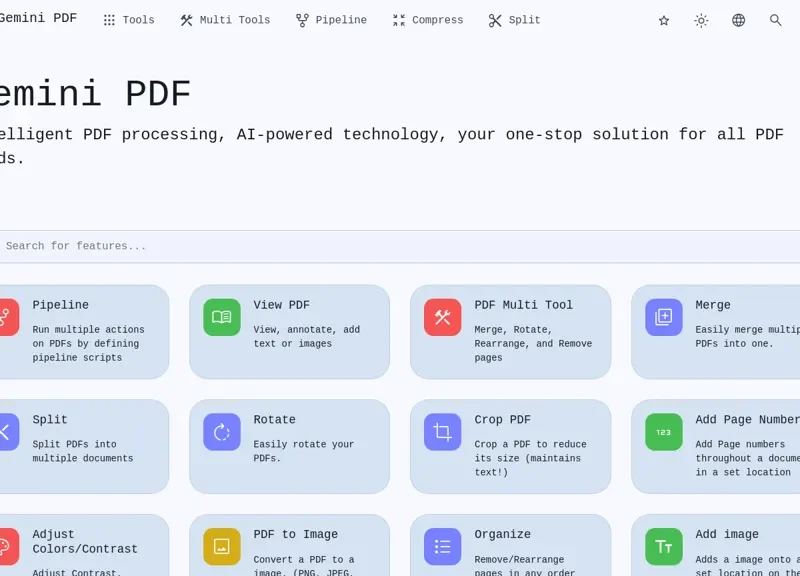Click the purple Merge card icon

(x=664, y=317)
